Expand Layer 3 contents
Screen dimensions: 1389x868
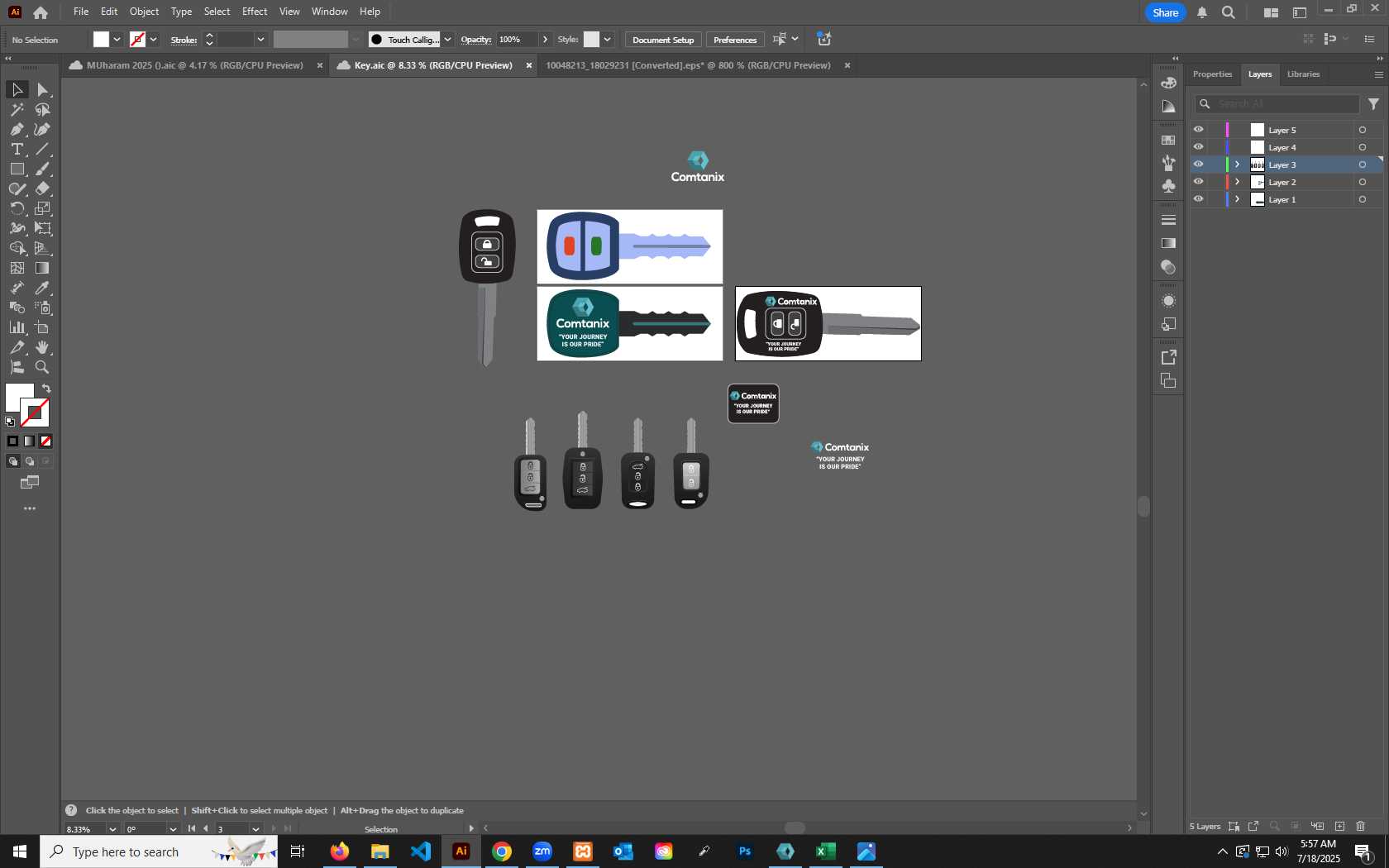coord(1238,165)
